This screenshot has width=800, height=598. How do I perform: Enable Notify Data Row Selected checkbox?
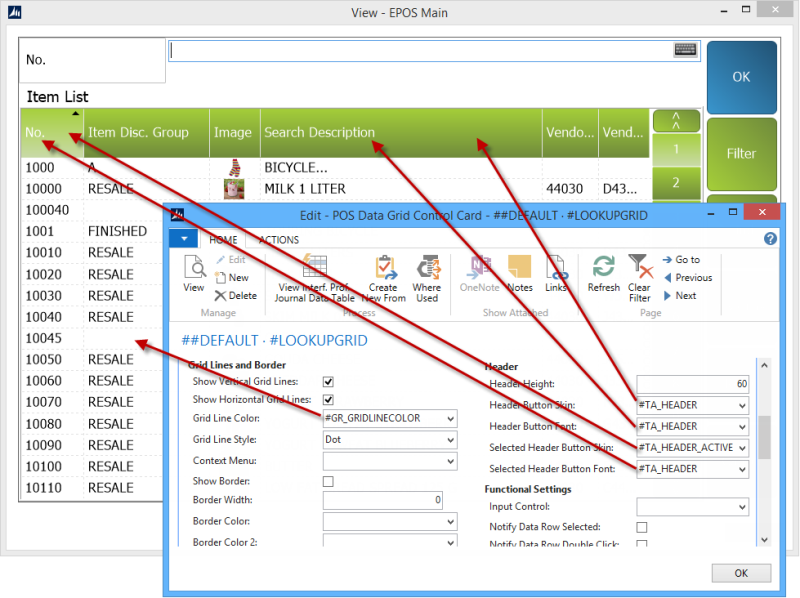tap(642, 527)
